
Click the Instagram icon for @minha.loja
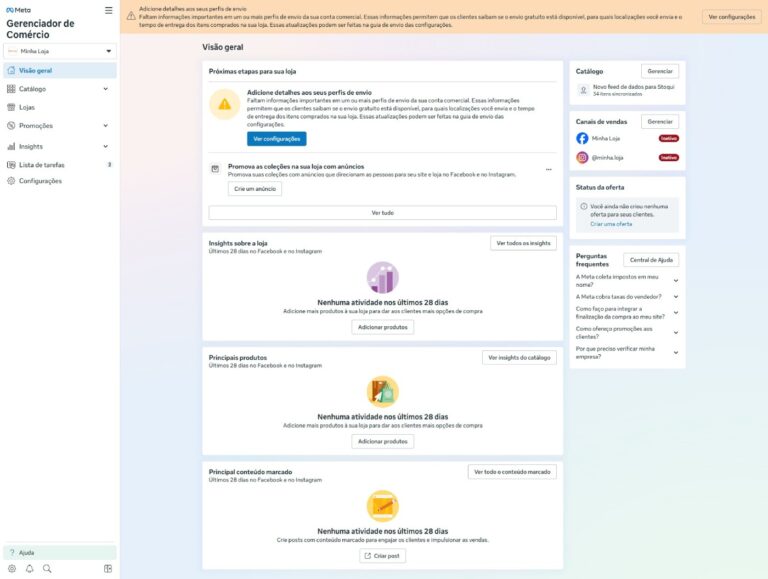pyautogui.click(x=582, y=157)
